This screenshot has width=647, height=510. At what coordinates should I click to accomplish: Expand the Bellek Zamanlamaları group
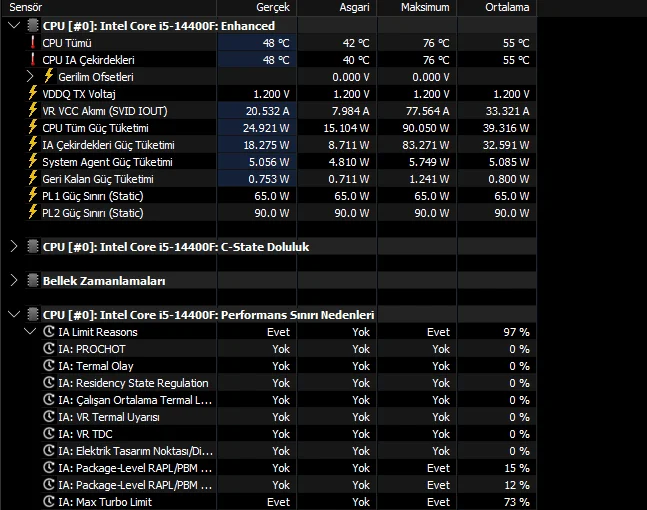[14, 281]
